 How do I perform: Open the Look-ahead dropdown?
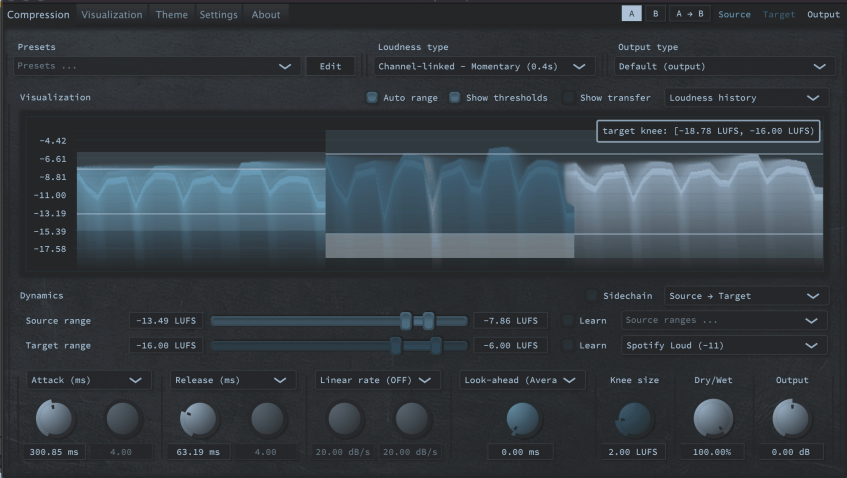tap(522, 380)
